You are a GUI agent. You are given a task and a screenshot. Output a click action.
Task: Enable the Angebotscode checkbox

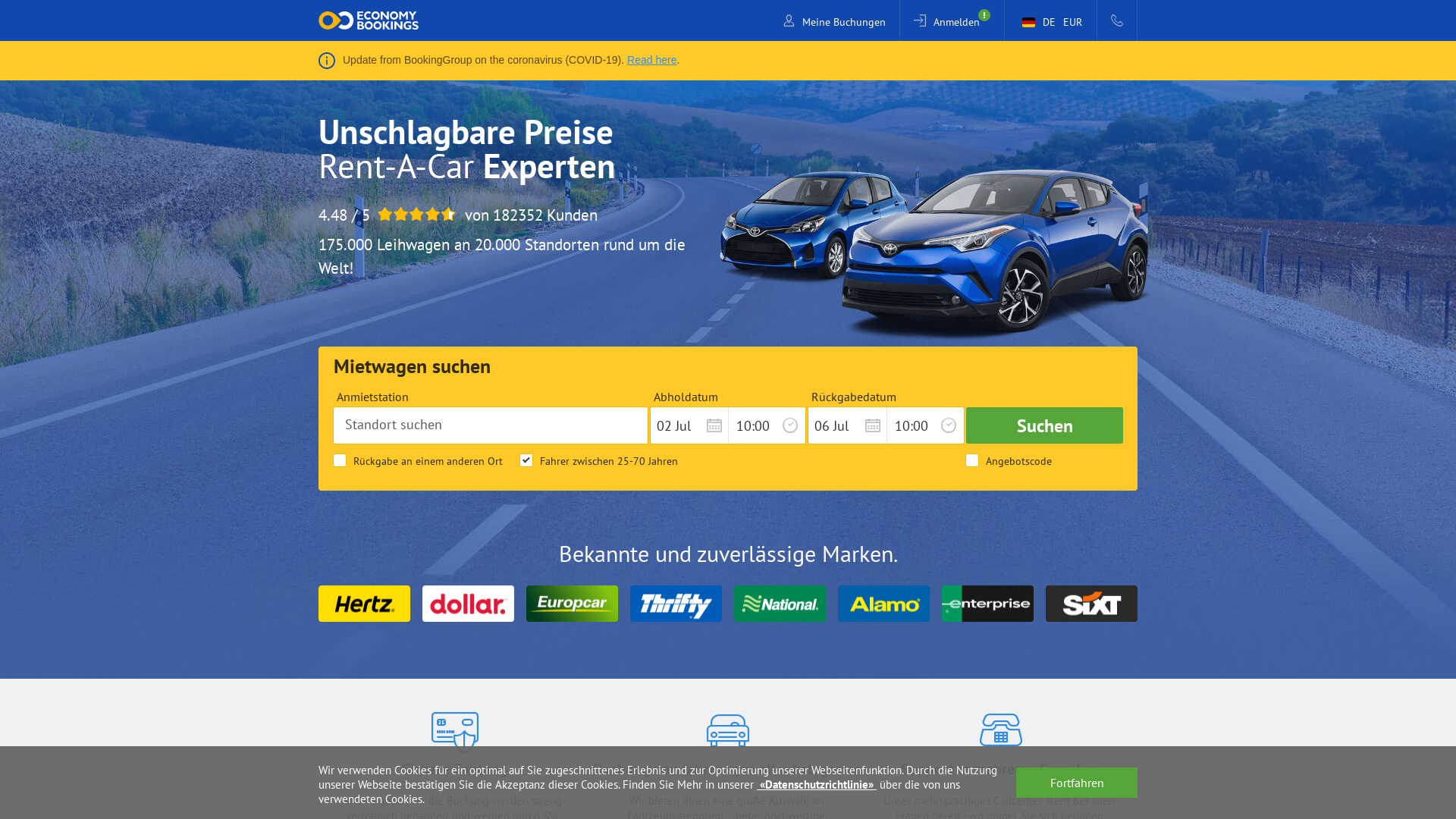[x=972, y=460]
